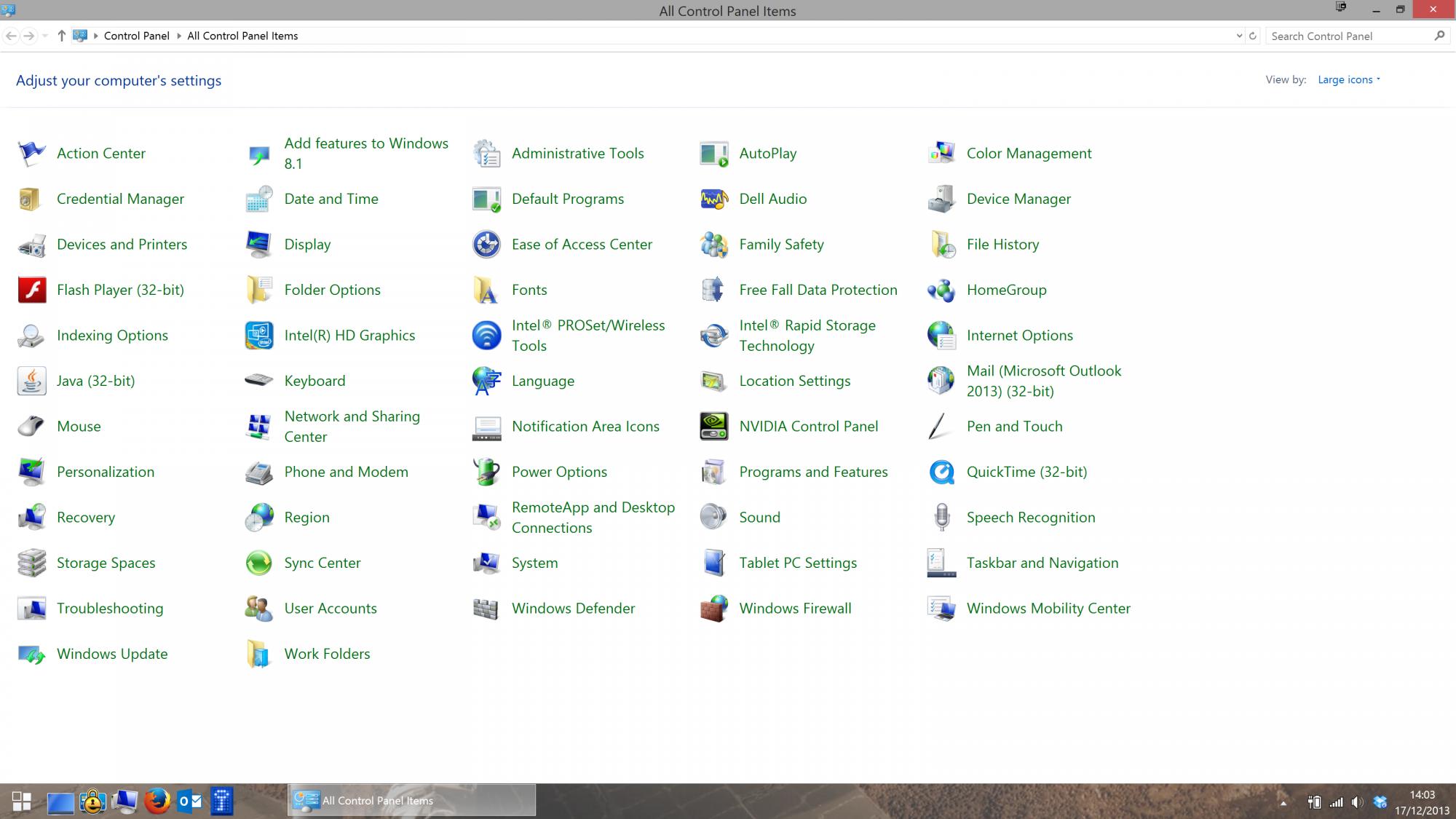Viewport: 1456px width, 819px height.
Task: Open the View by Large icons dropdown
Action: (1349, 80)
